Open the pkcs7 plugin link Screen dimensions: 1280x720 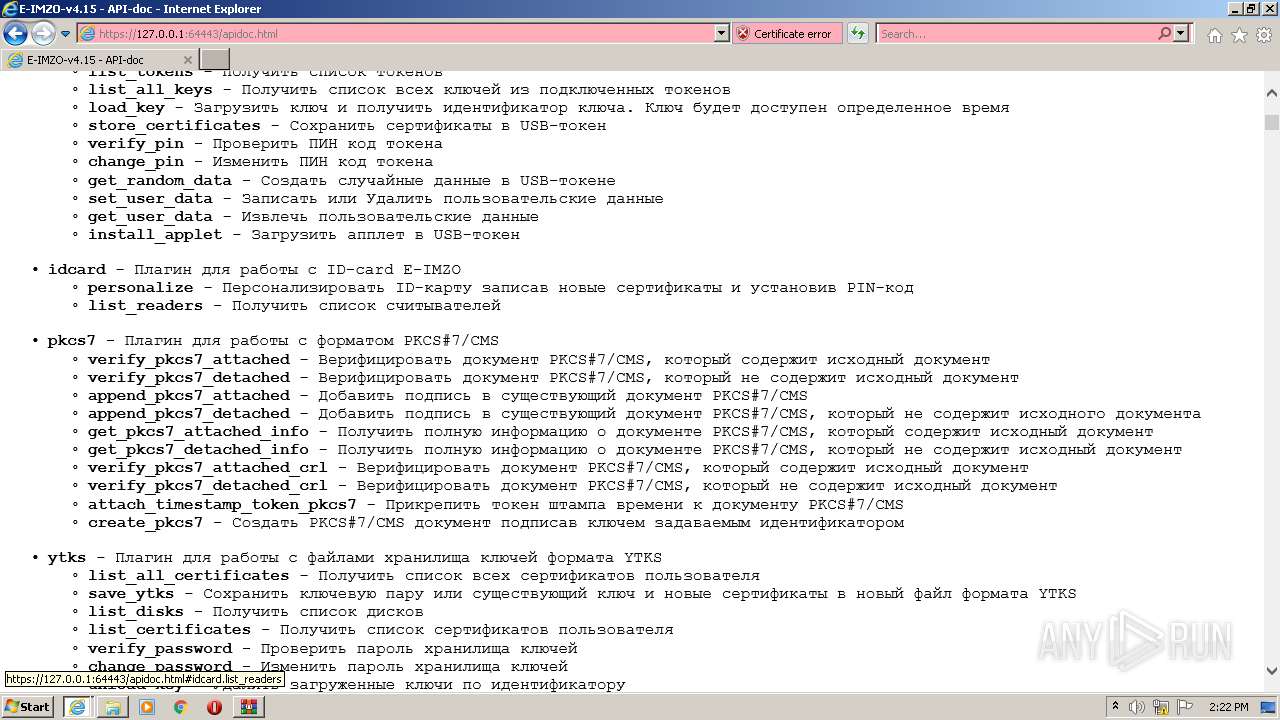tap(71, 341)
